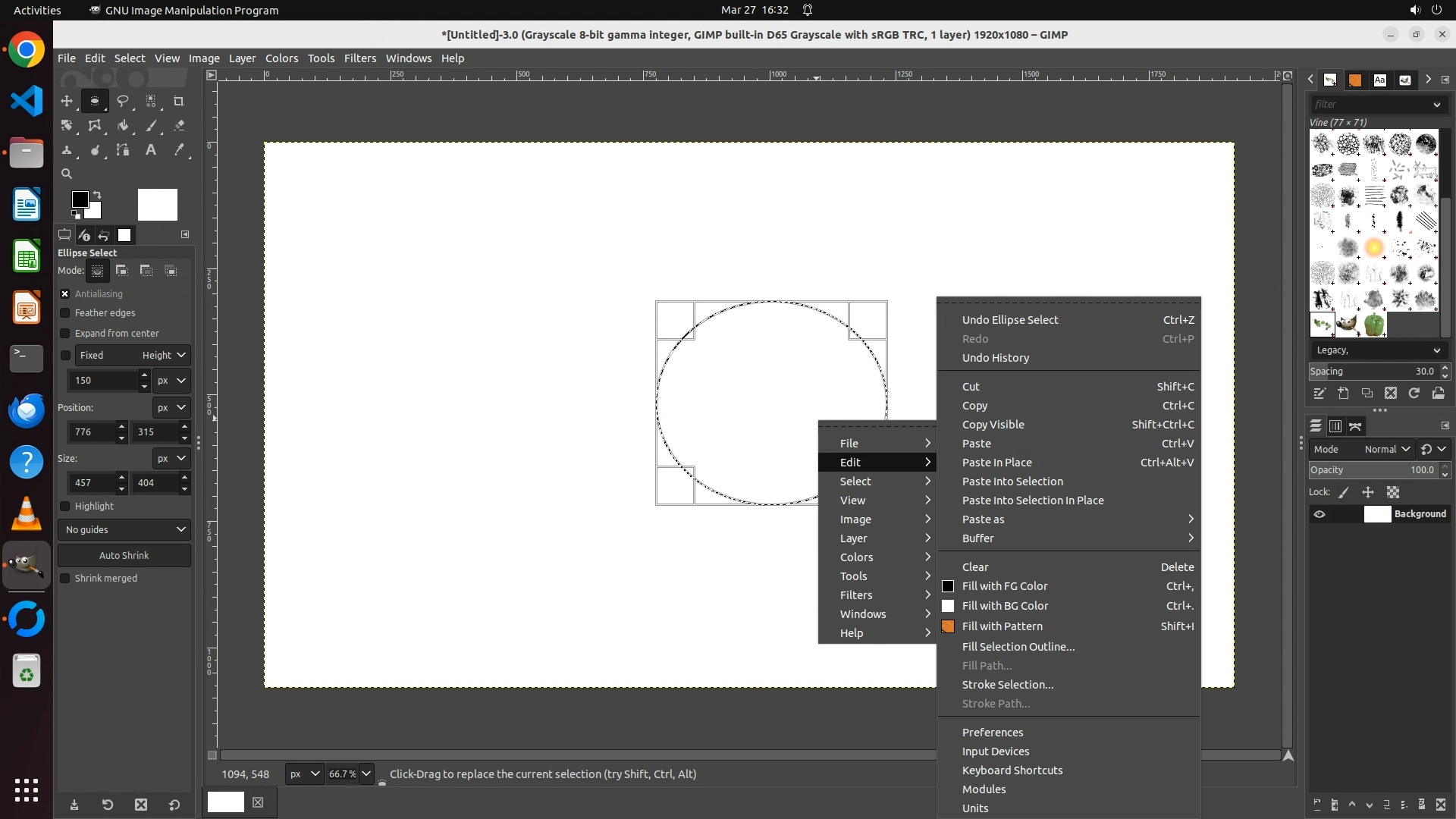Swap foreground and background colors arrow
Screen dimensions: 1456x819
point(97,195)
